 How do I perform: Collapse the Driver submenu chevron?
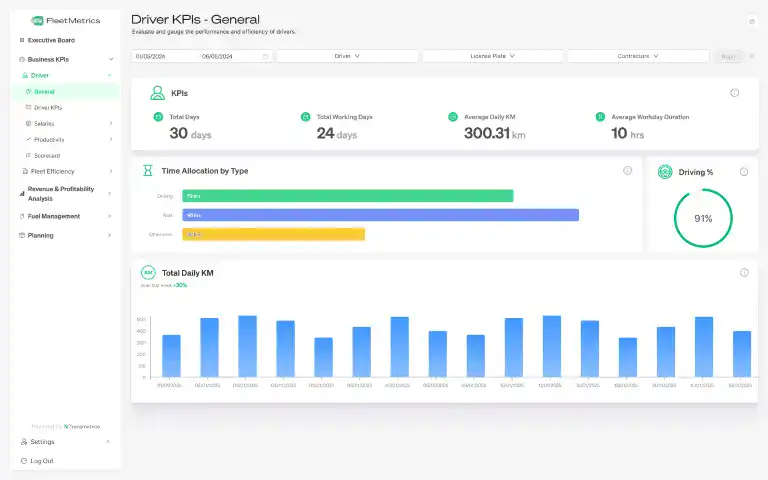(110, 75)
